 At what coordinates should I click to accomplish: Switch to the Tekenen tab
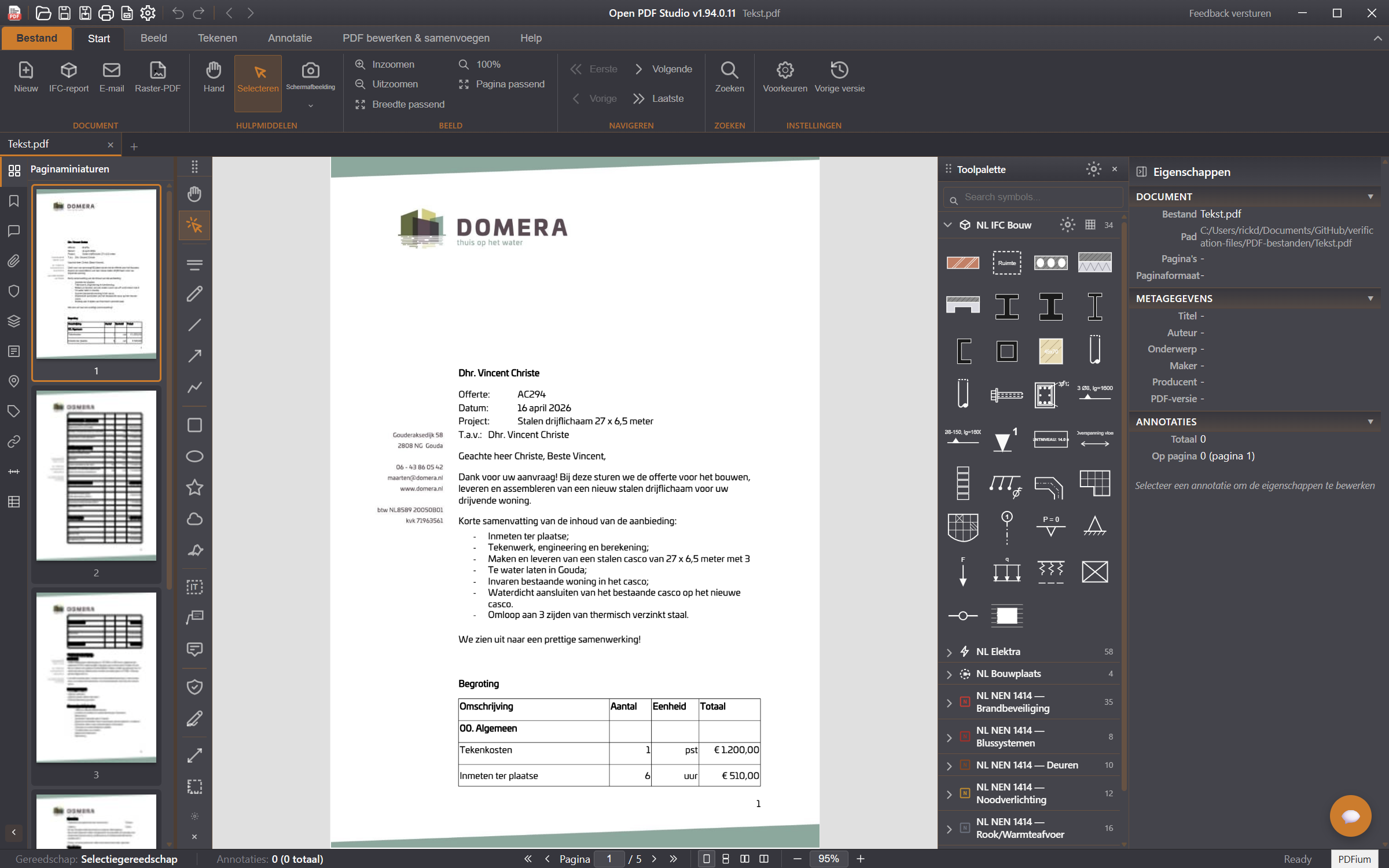click(x=217, y=38)
